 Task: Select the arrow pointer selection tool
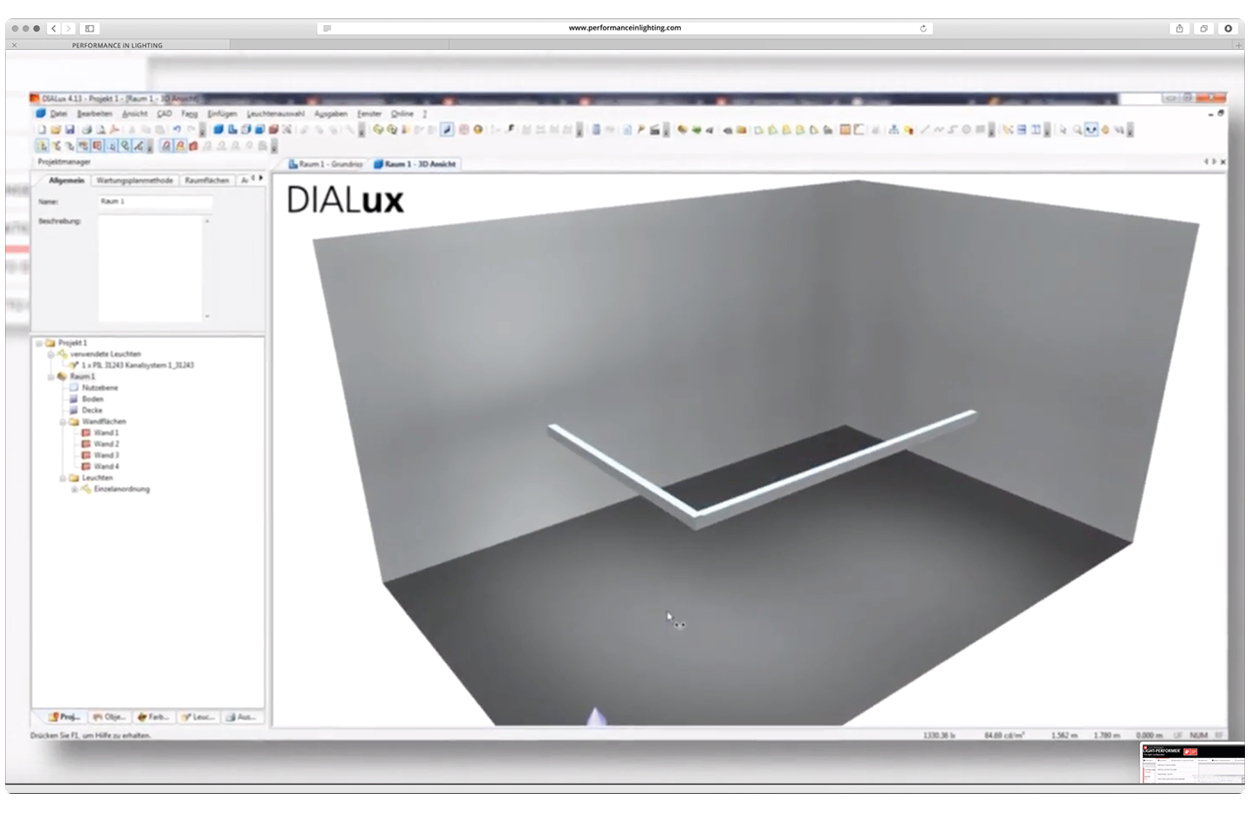(x=1063, y=129)
